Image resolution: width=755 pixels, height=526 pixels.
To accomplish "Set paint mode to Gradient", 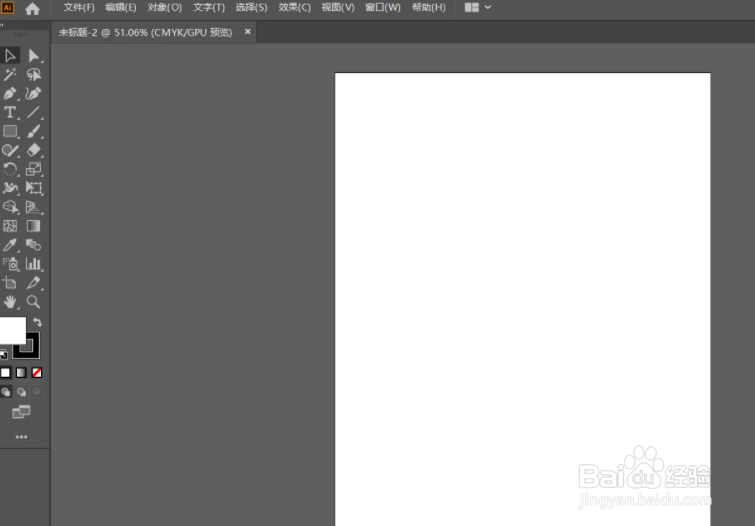I will (21, 372).
